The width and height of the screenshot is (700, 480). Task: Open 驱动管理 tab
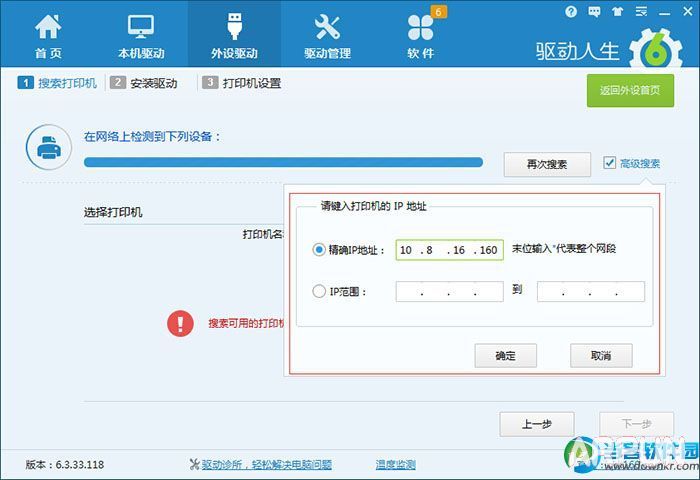coord(327,36)
